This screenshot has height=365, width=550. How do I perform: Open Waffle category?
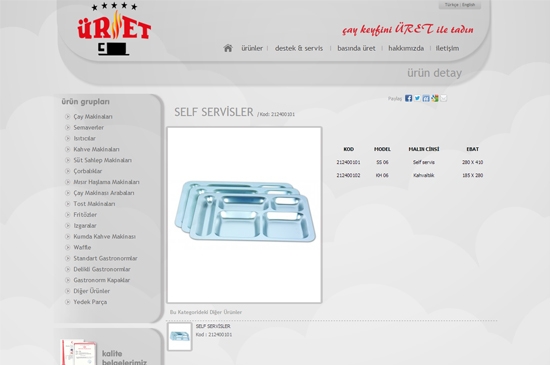82,247
